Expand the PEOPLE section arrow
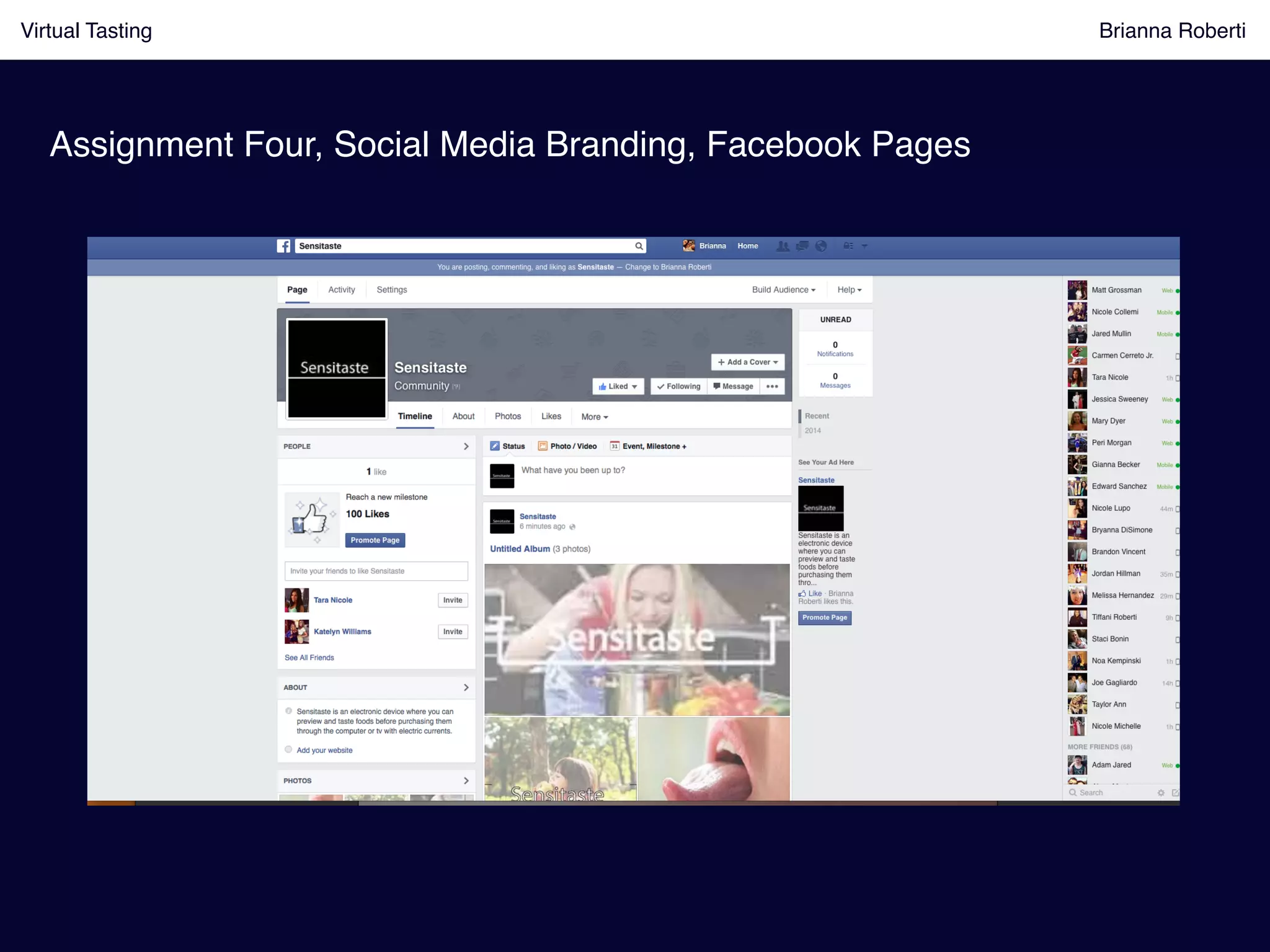Image resolution: width=1270 pixels, height=952 pixels. point(466,446)
